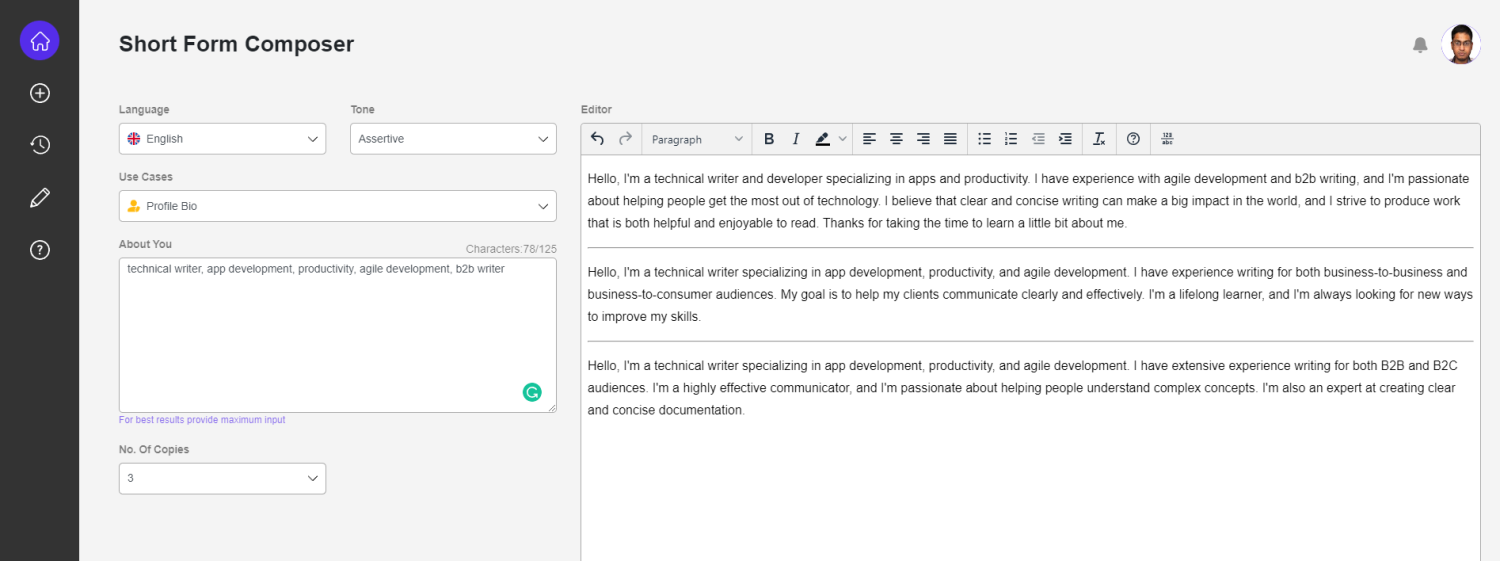1500x561 pixels.
Task: Click the pencil icon in the sidebar
Action: coord(40,198)
